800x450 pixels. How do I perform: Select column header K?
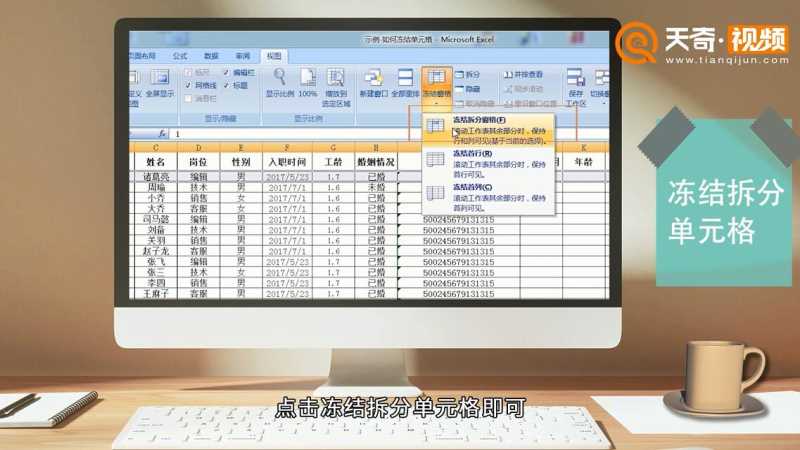[584, 147]
